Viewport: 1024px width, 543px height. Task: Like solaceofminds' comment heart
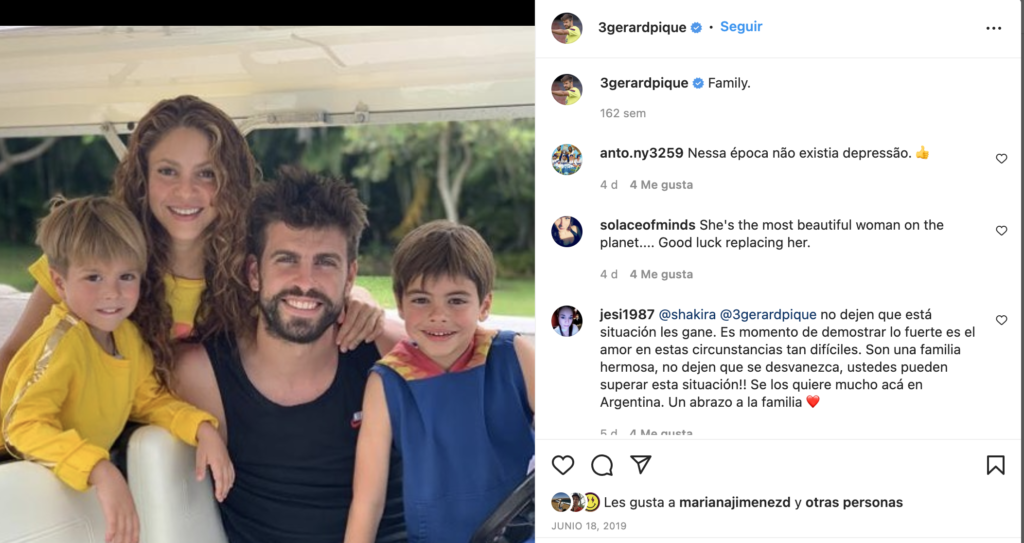pos(1001,231)
